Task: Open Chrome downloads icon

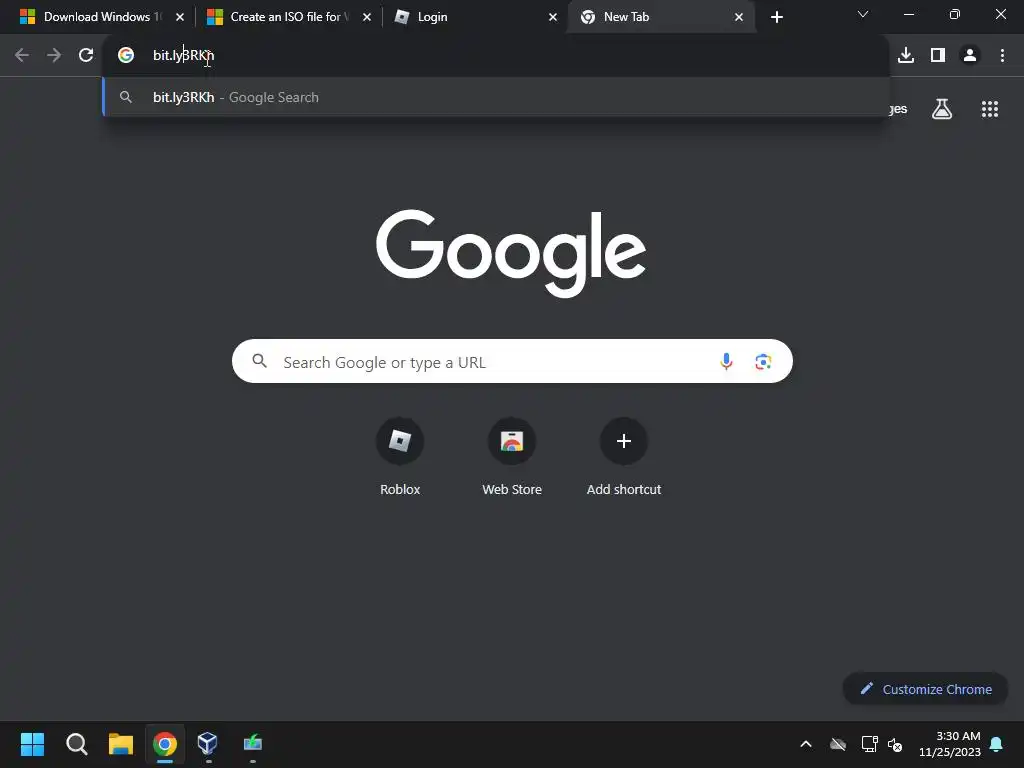Action: point(906,56)
